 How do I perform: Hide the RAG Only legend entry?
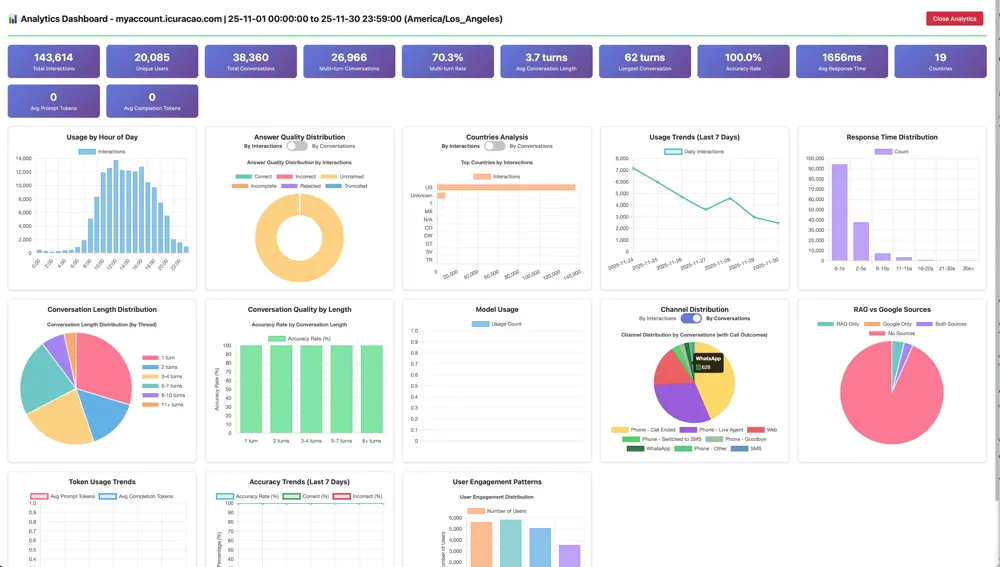(839, 324)
